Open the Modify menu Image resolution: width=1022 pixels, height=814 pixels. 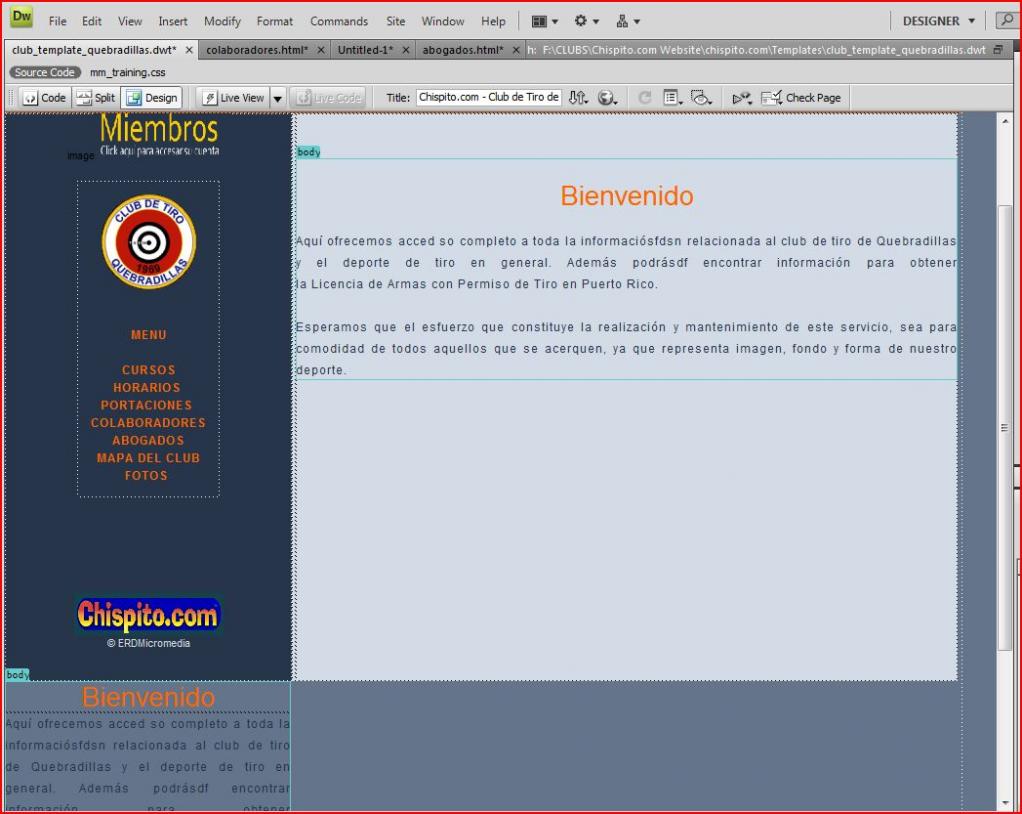[x=222, y=21]
